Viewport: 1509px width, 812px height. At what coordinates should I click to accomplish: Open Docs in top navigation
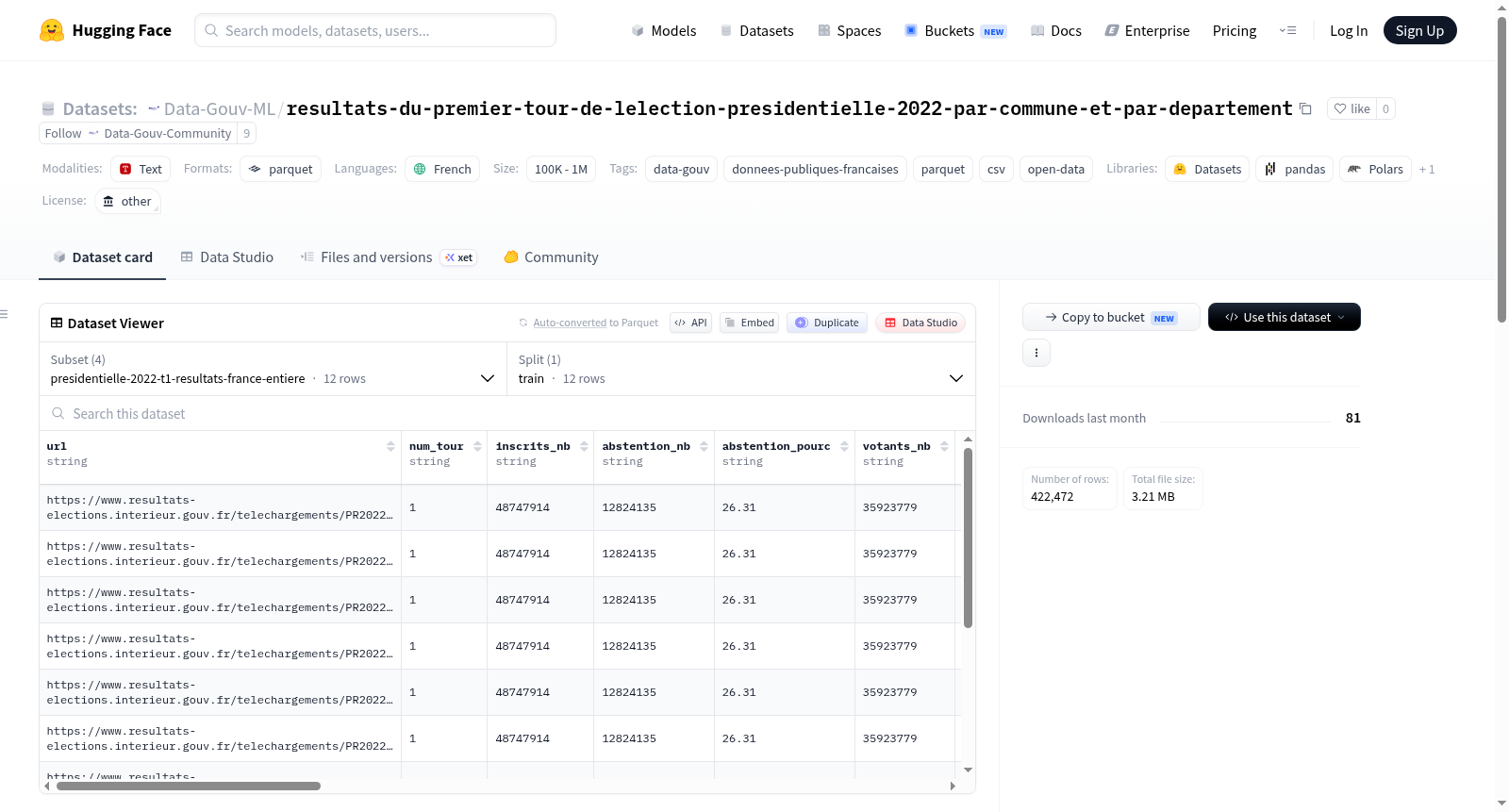coord(1055,30)
